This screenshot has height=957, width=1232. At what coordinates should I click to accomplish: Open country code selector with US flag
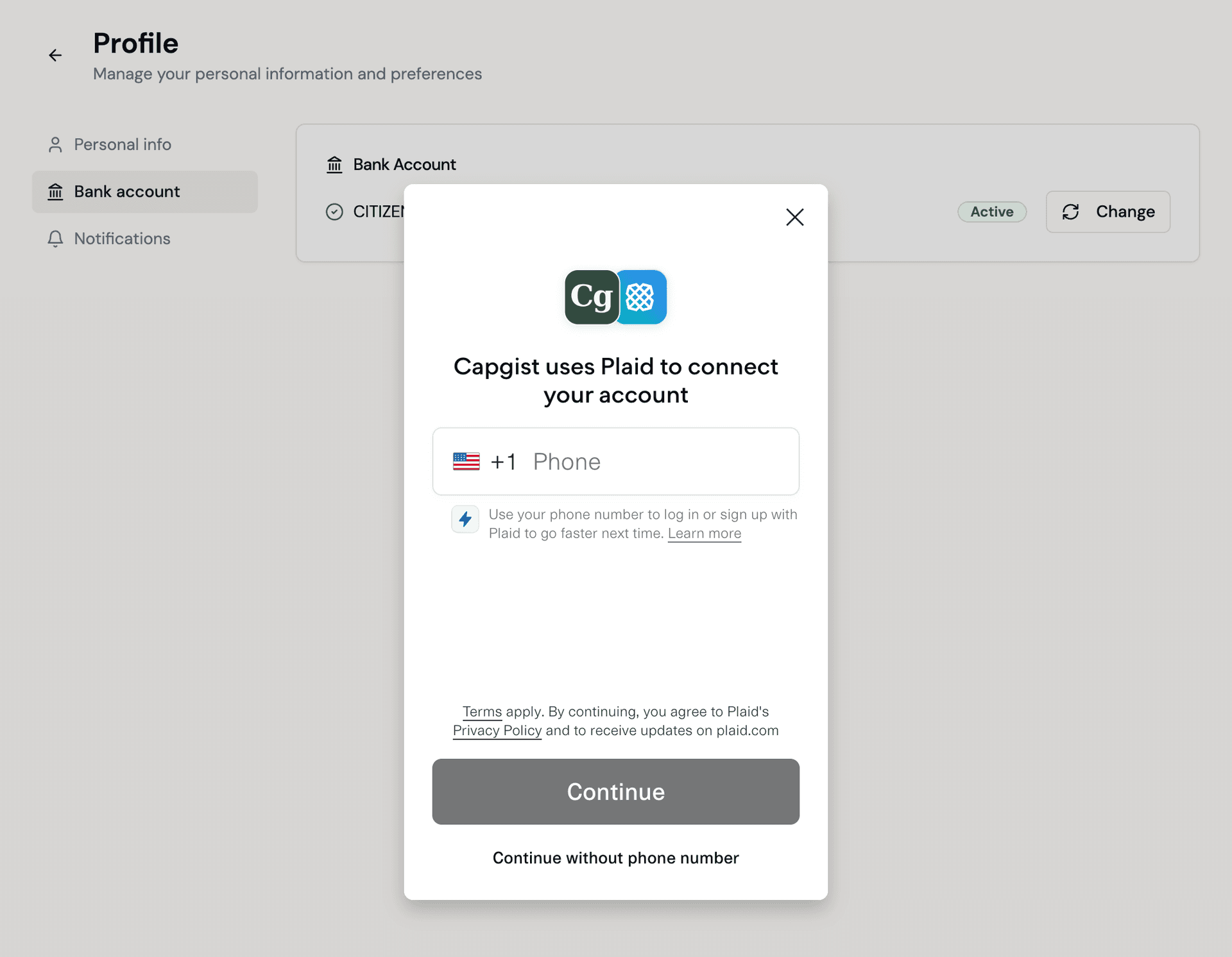point(466,462)
